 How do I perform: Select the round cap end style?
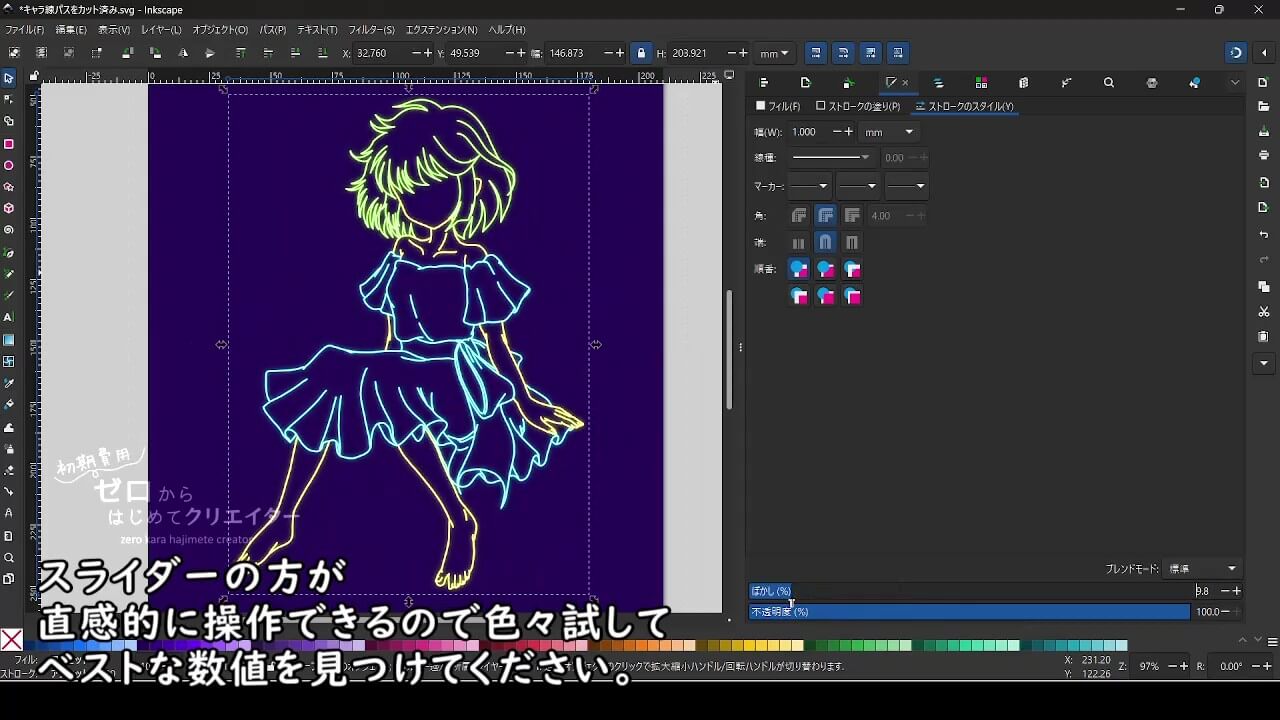(x=825, y=243)
